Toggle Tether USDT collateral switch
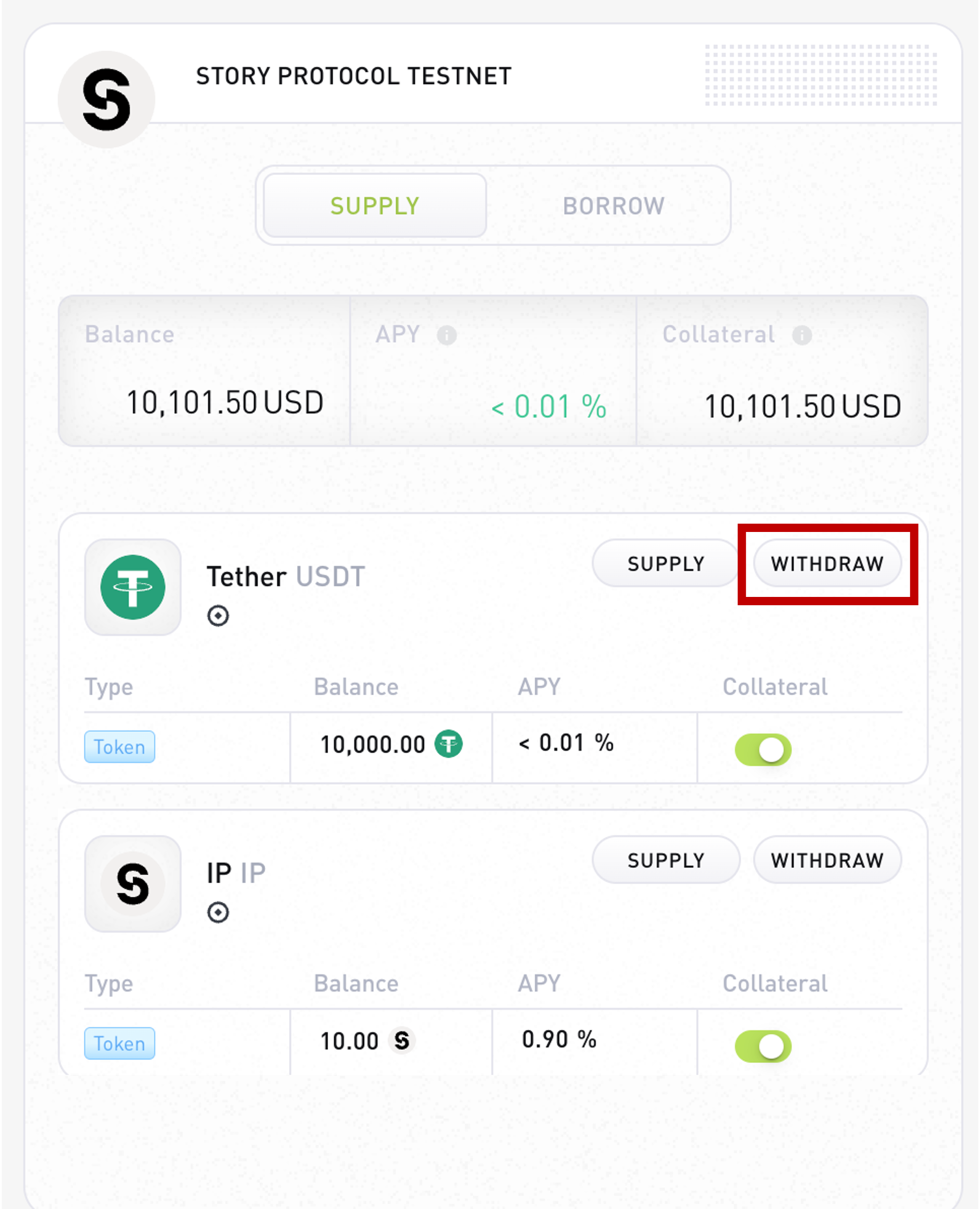 pyautogui.click(x=763, y=750)
